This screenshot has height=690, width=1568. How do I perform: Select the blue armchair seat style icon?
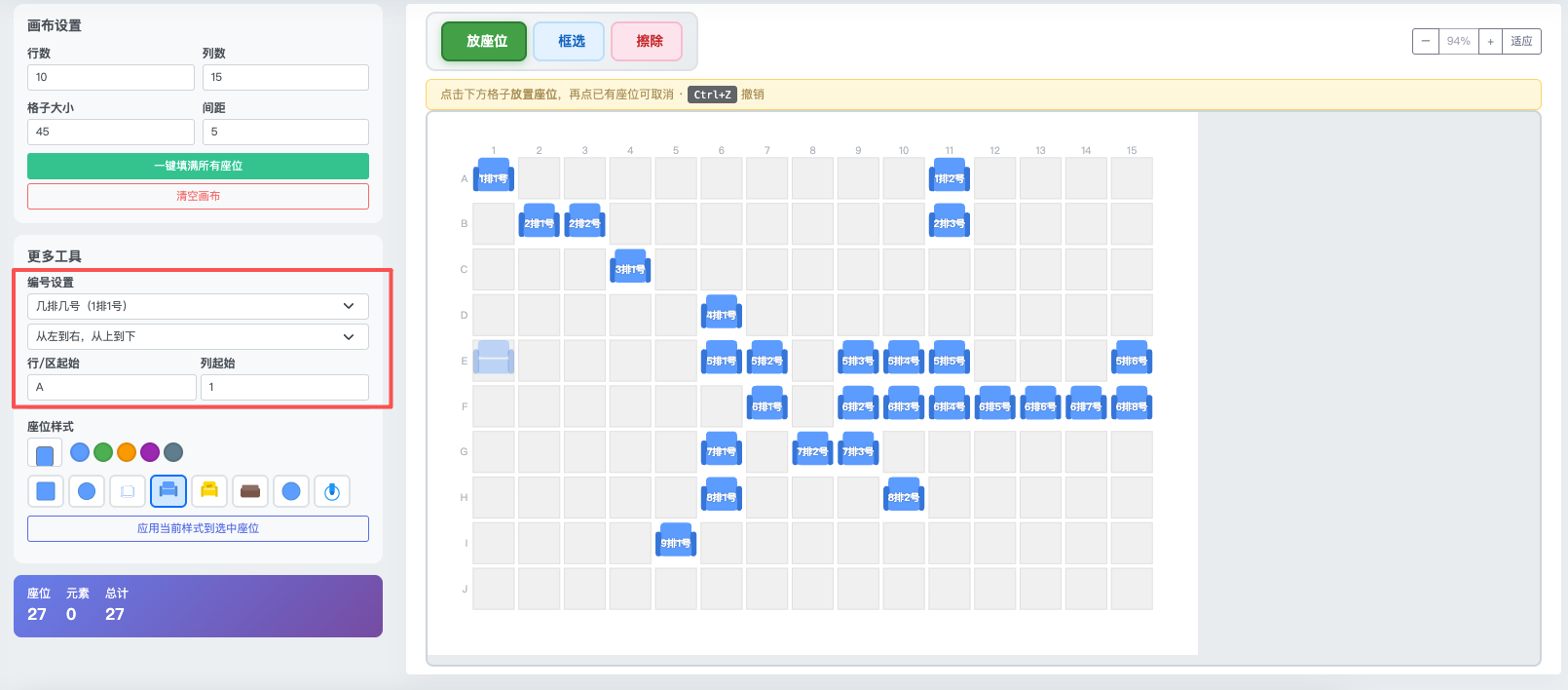click(168, 491)
